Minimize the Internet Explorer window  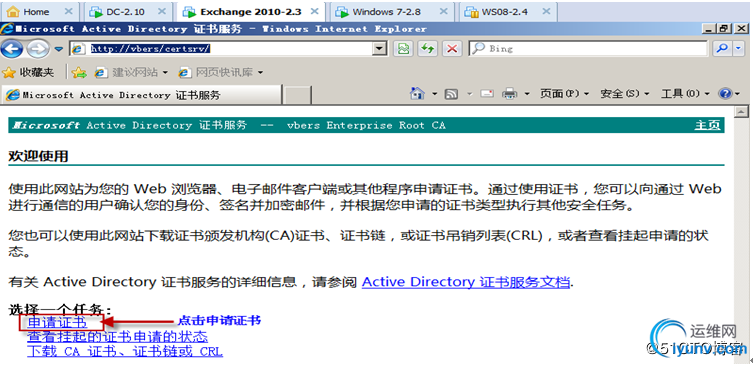click(x=708, y=29)
